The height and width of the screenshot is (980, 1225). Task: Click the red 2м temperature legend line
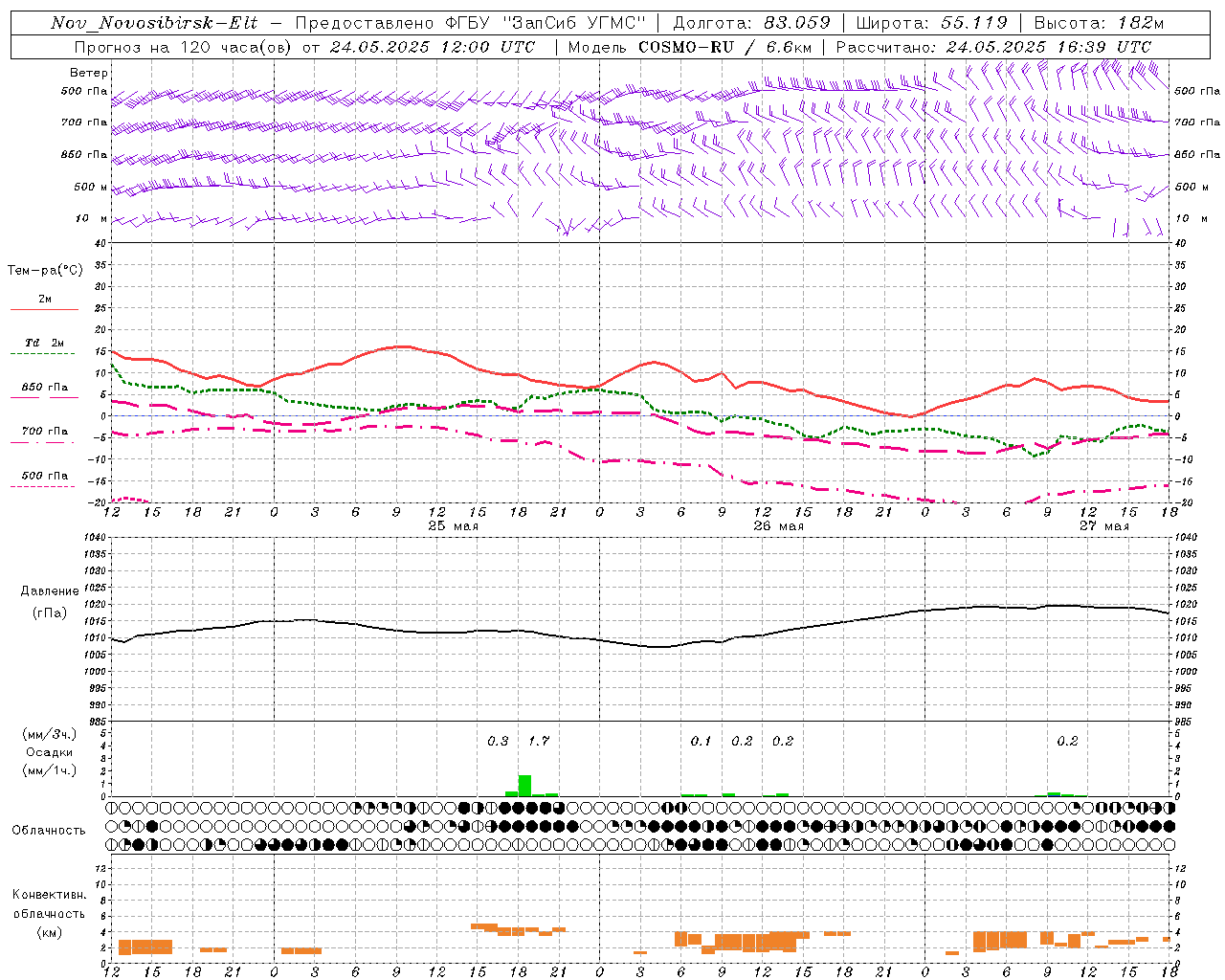point(44,309)
